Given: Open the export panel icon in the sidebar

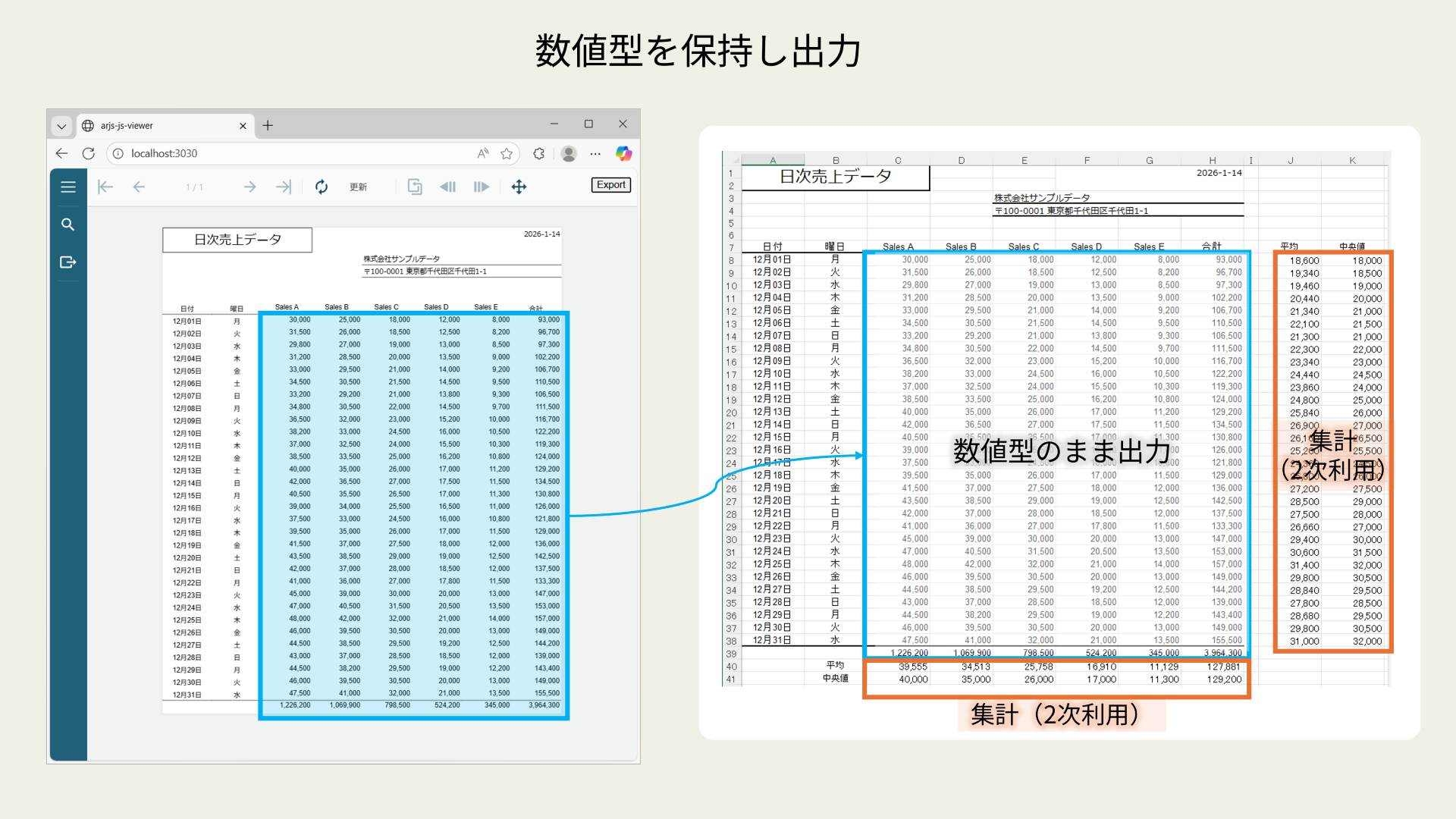Looking at the screenshot, I should point(68,262).
